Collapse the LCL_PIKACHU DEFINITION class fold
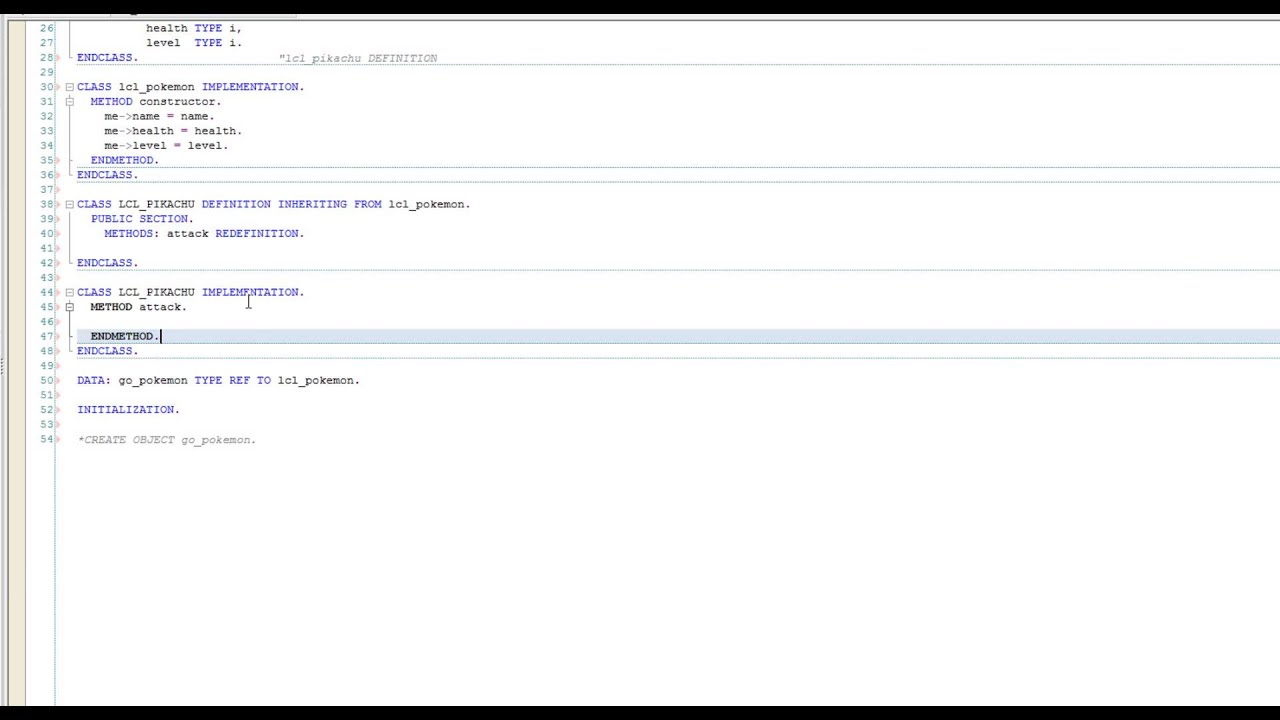1280x720 pixels. tap(69, 204)
